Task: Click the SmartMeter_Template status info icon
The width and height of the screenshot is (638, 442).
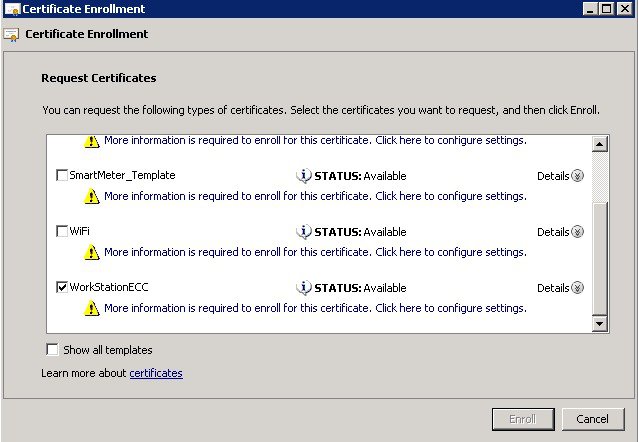Action: (304, 176)
